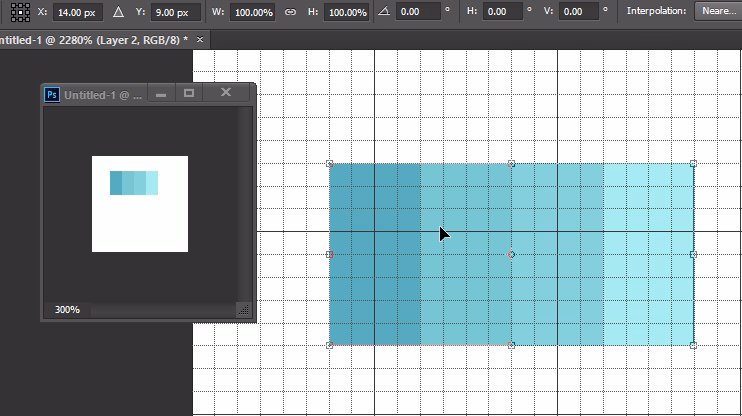Close the Untitled-1 document tab

point(200,40)
